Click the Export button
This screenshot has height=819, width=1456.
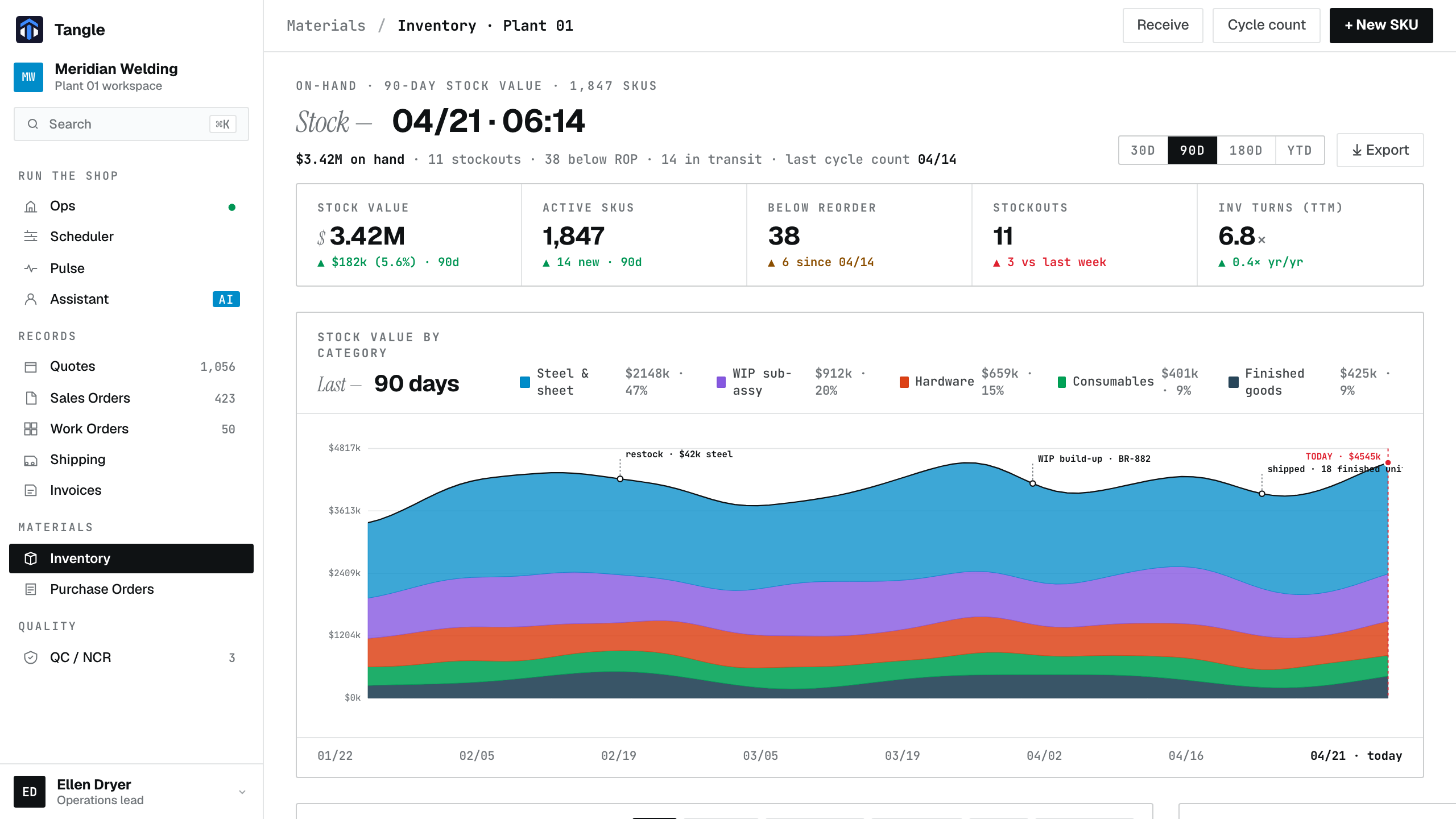point(1380,150)
